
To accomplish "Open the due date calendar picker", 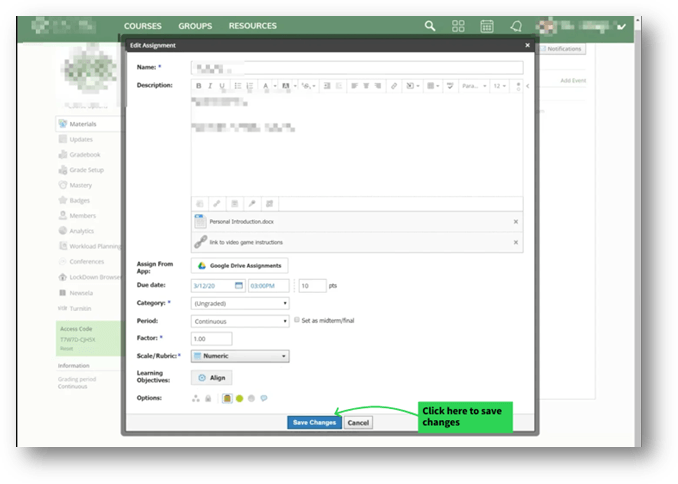I will click(239, 285).
